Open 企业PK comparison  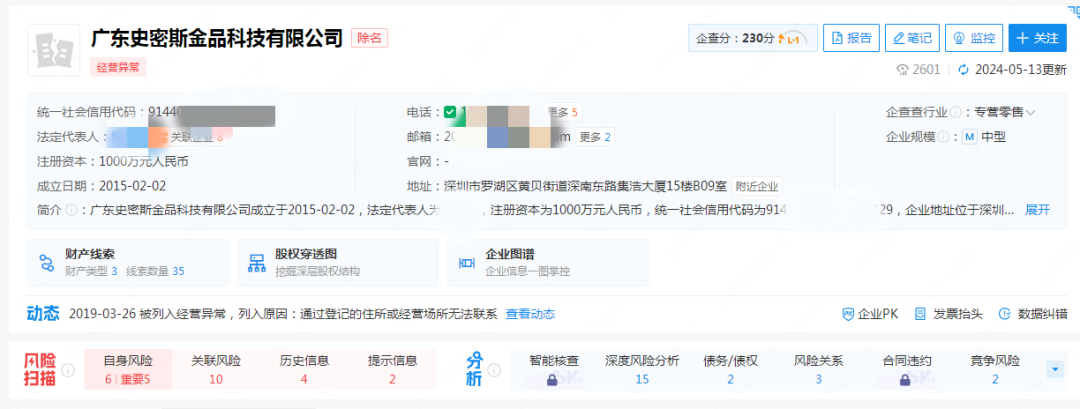pos(870,314)
